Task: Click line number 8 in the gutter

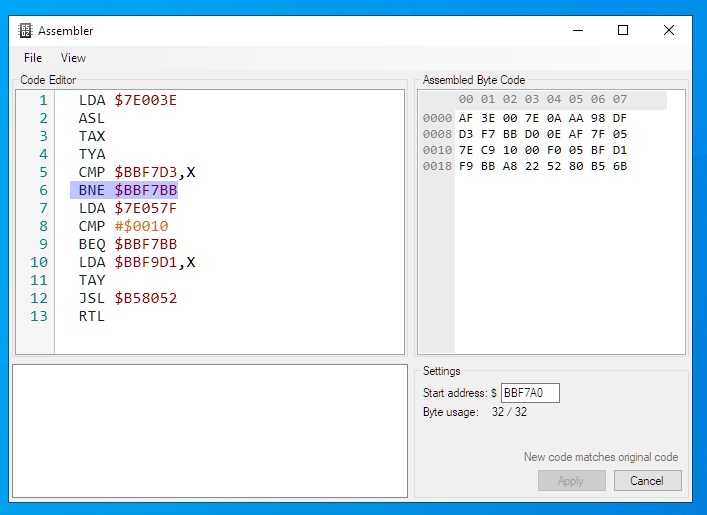Action: click(43, 226)
